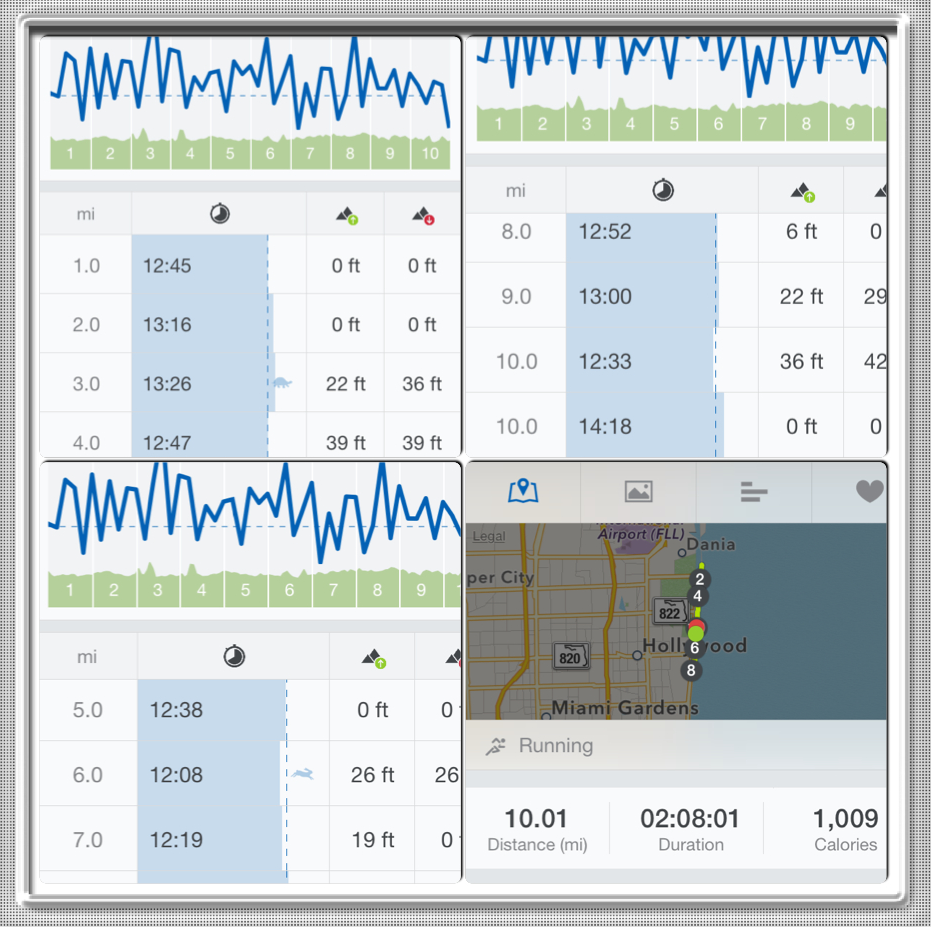Tap the Hollywood city label on map

coord(695,645)
